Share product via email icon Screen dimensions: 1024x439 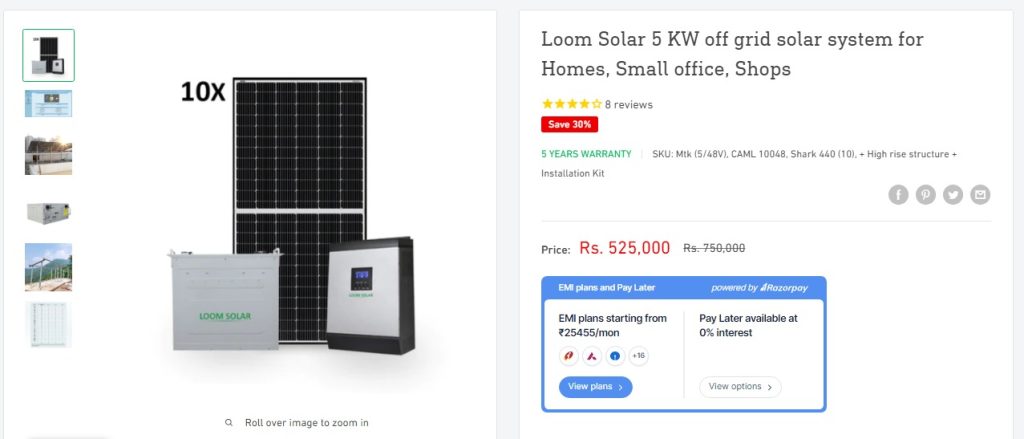980,195
